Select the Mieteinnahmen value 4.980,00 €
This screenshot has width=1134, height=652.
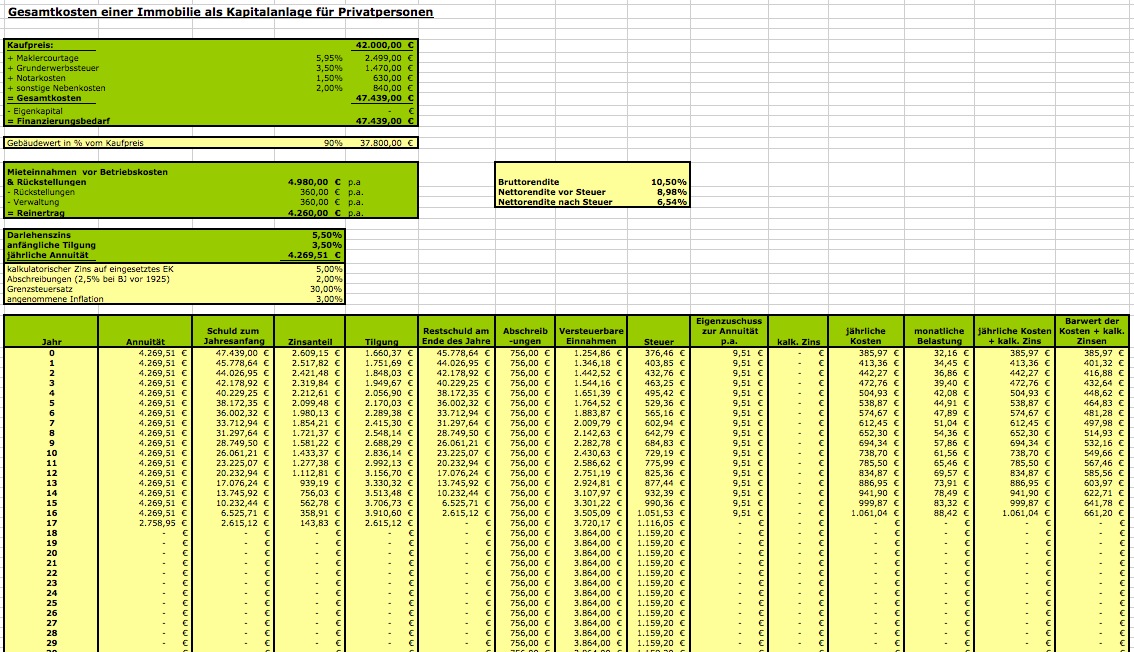314,182
